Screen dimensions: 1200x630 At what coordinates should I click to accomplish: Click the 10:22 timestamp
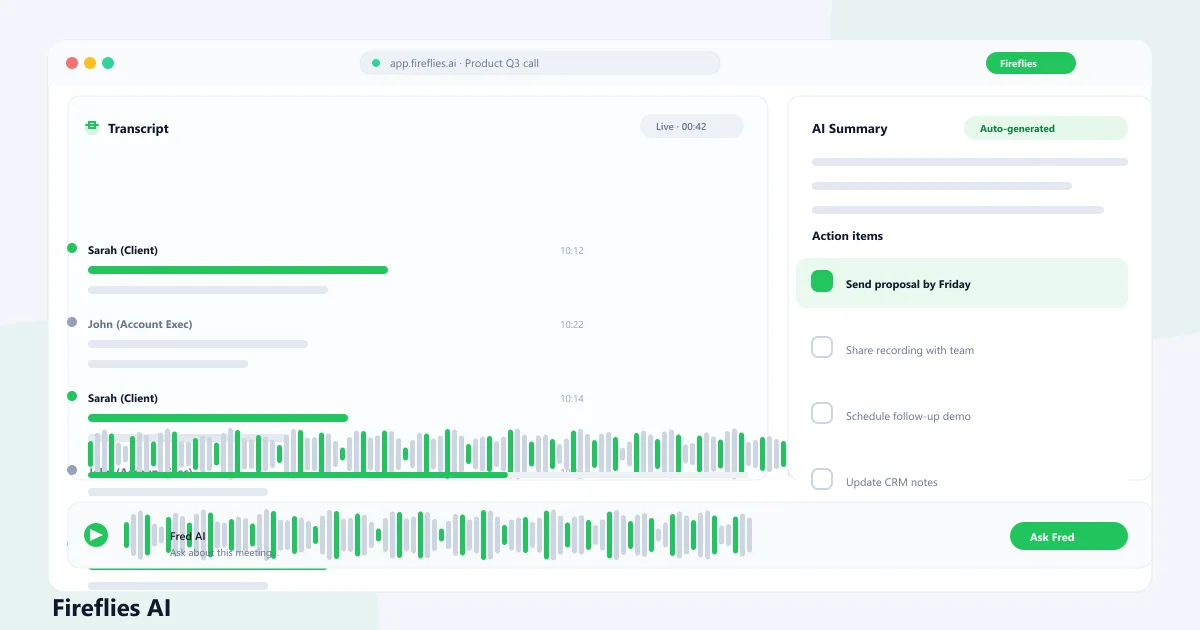point(572,325)
